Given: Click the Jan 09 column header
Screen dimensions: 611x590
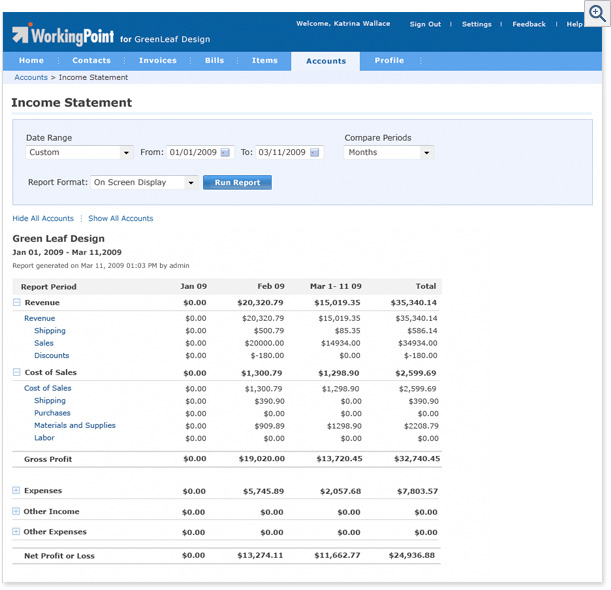Looking at the screenshot, I should pos(194,286).
